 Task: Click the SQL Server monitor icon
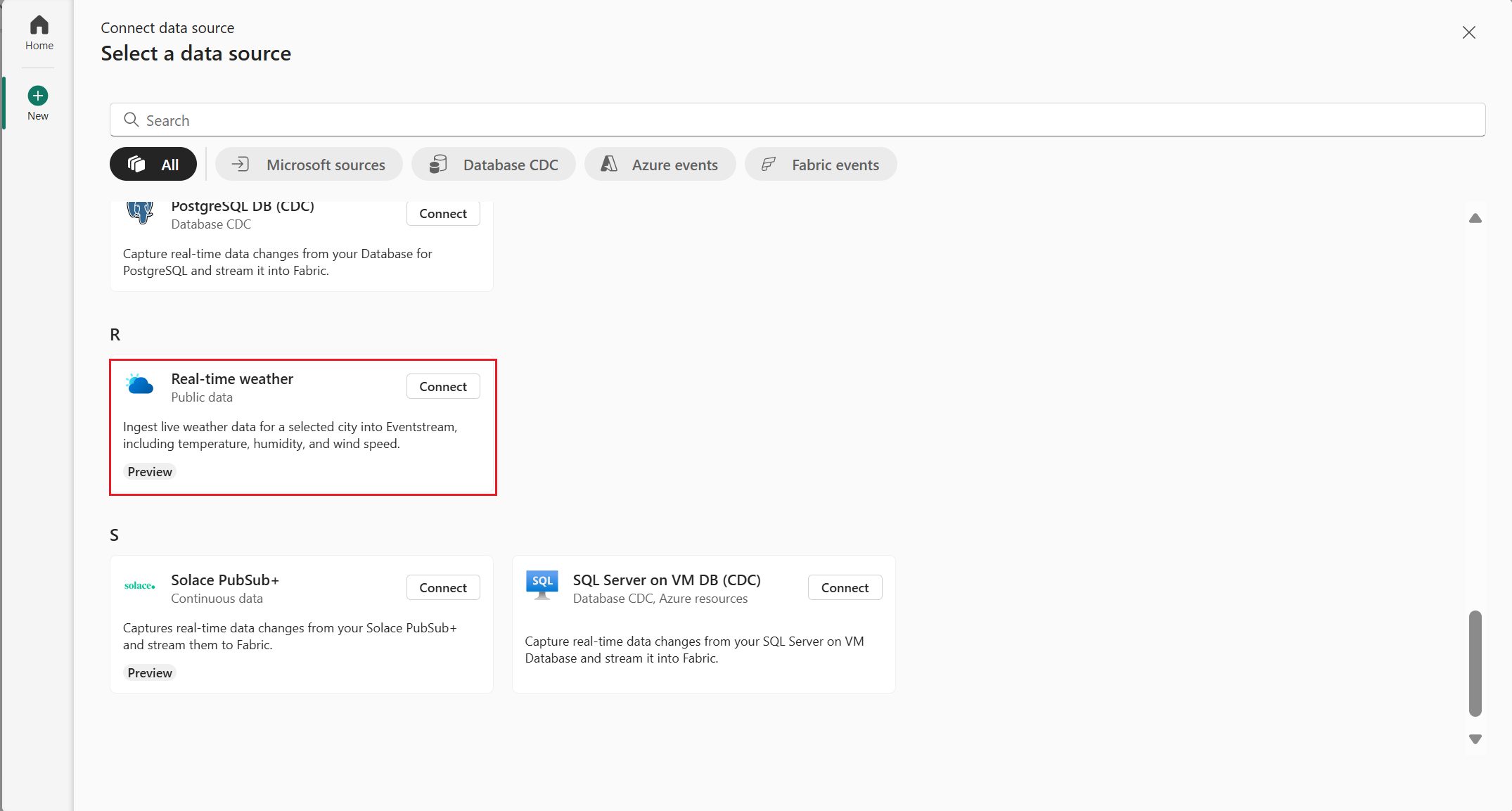click(542, 585)
